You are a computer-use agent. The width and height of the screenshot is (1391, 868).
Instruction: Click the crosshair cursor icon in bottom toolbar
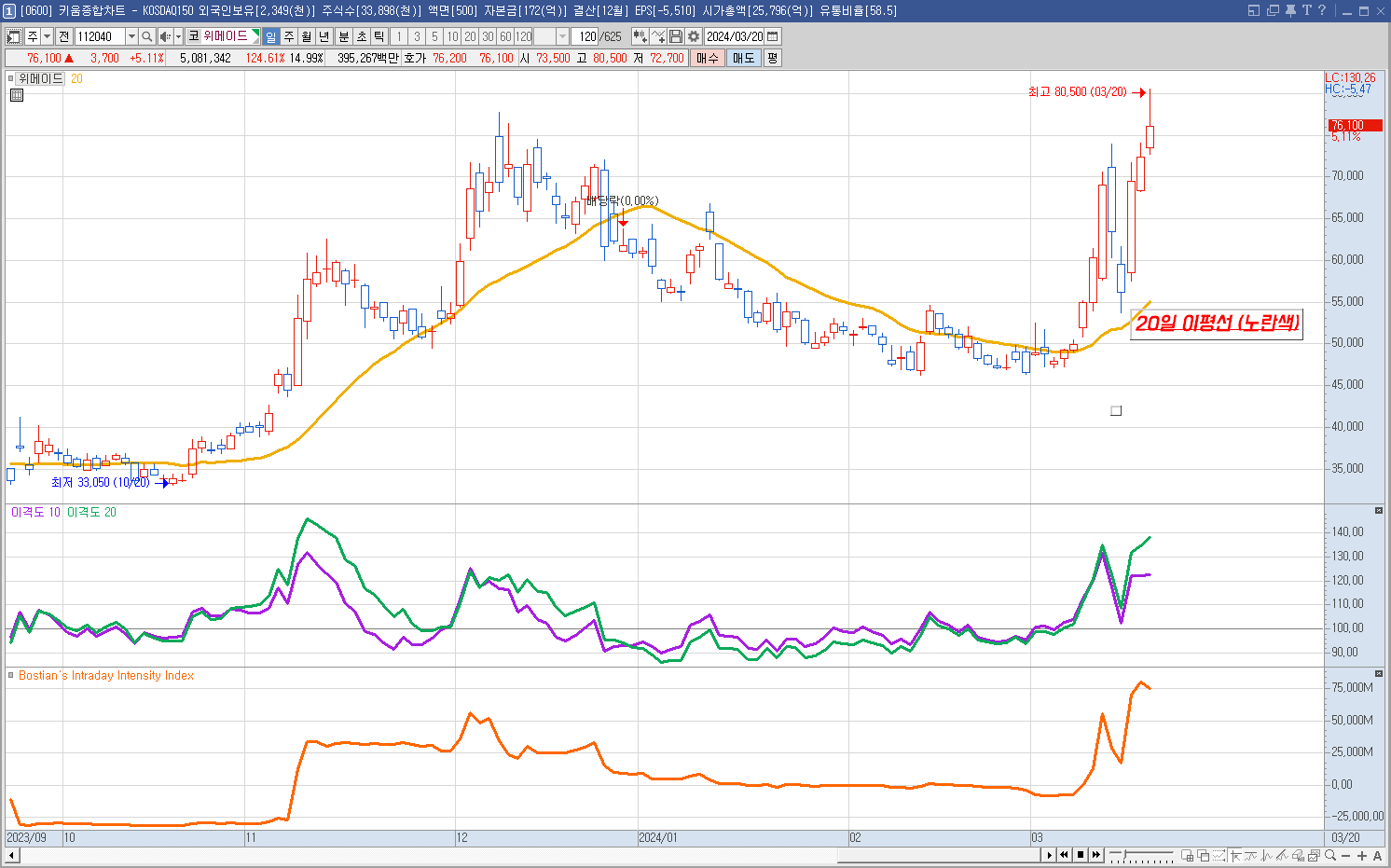coord(1235,855)
